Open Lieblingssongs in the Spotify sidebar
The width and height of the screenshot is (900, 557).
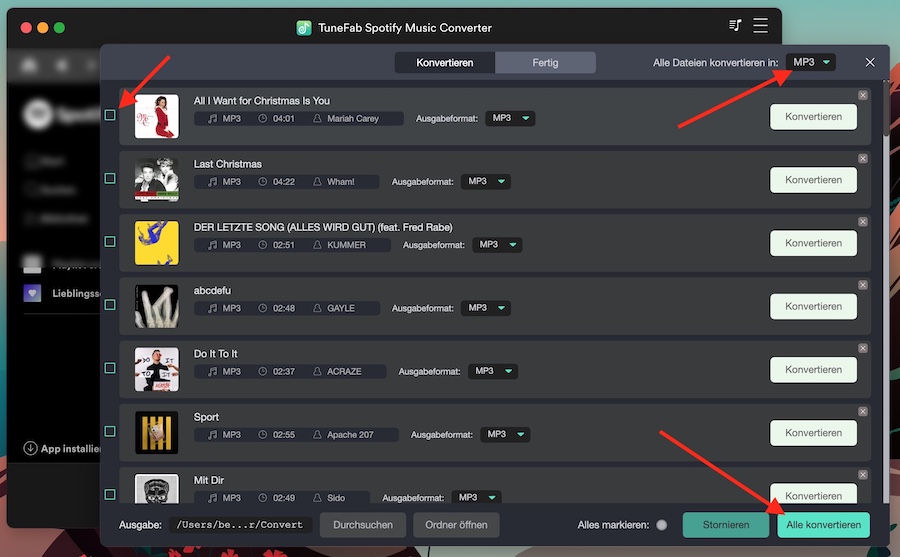click(62, 293)
